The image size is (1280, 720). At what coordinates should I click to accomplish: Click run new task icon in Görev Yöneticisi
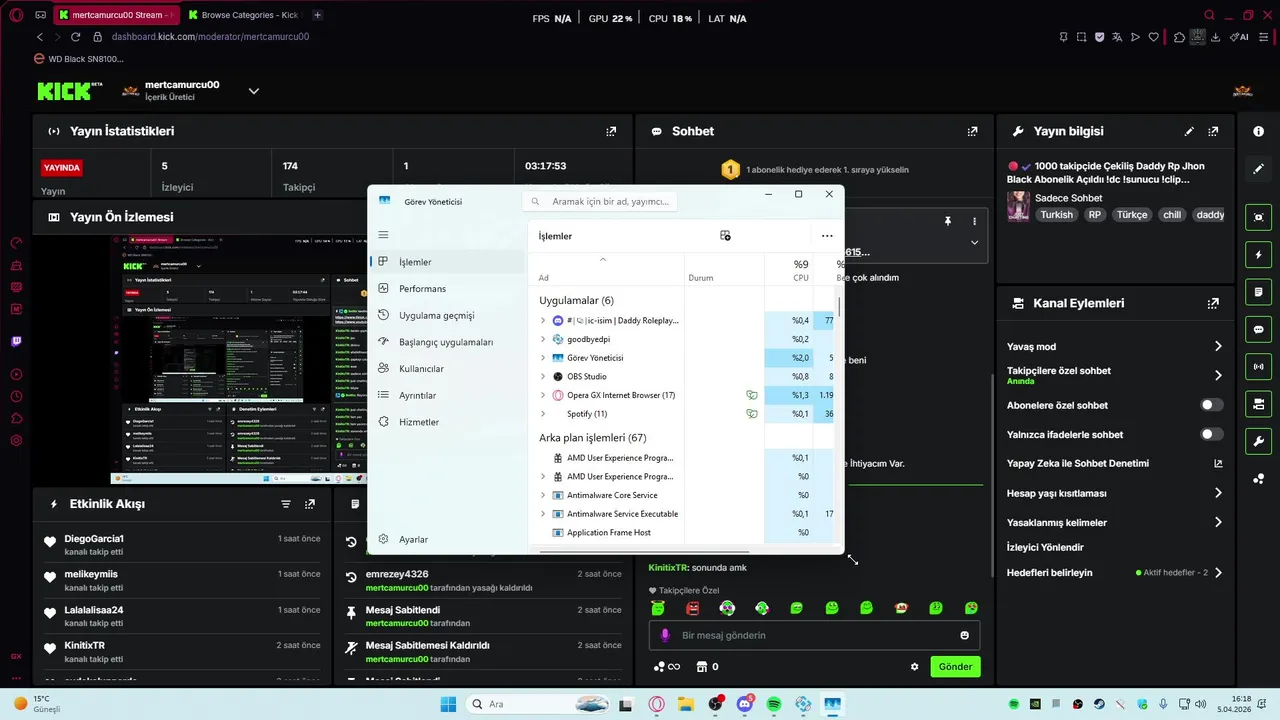point(725,236)
